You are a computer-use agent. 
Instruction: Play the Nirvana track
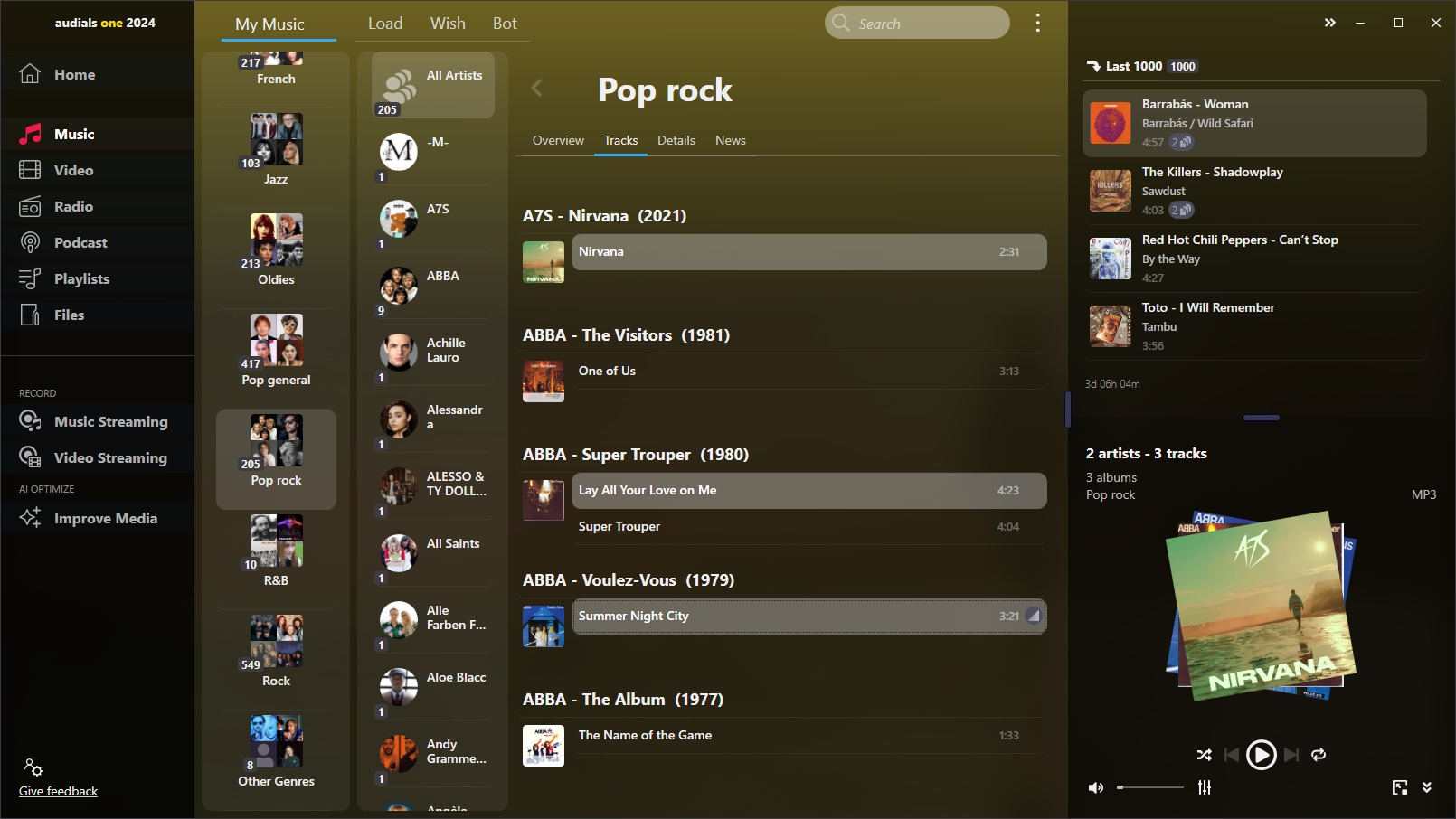pos(808,252)
